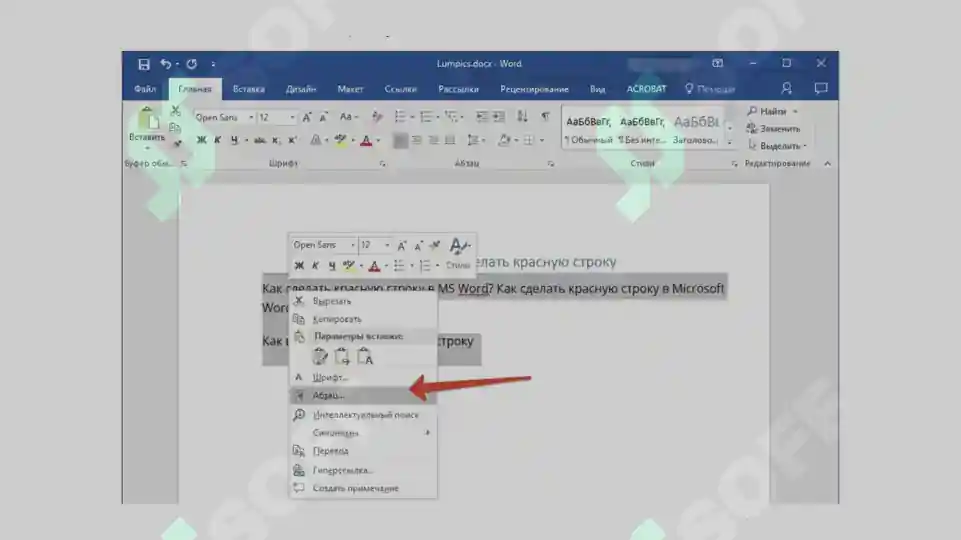
Task: Click the Sort icon in the ribbon
Action: click(x=522, y=116)
